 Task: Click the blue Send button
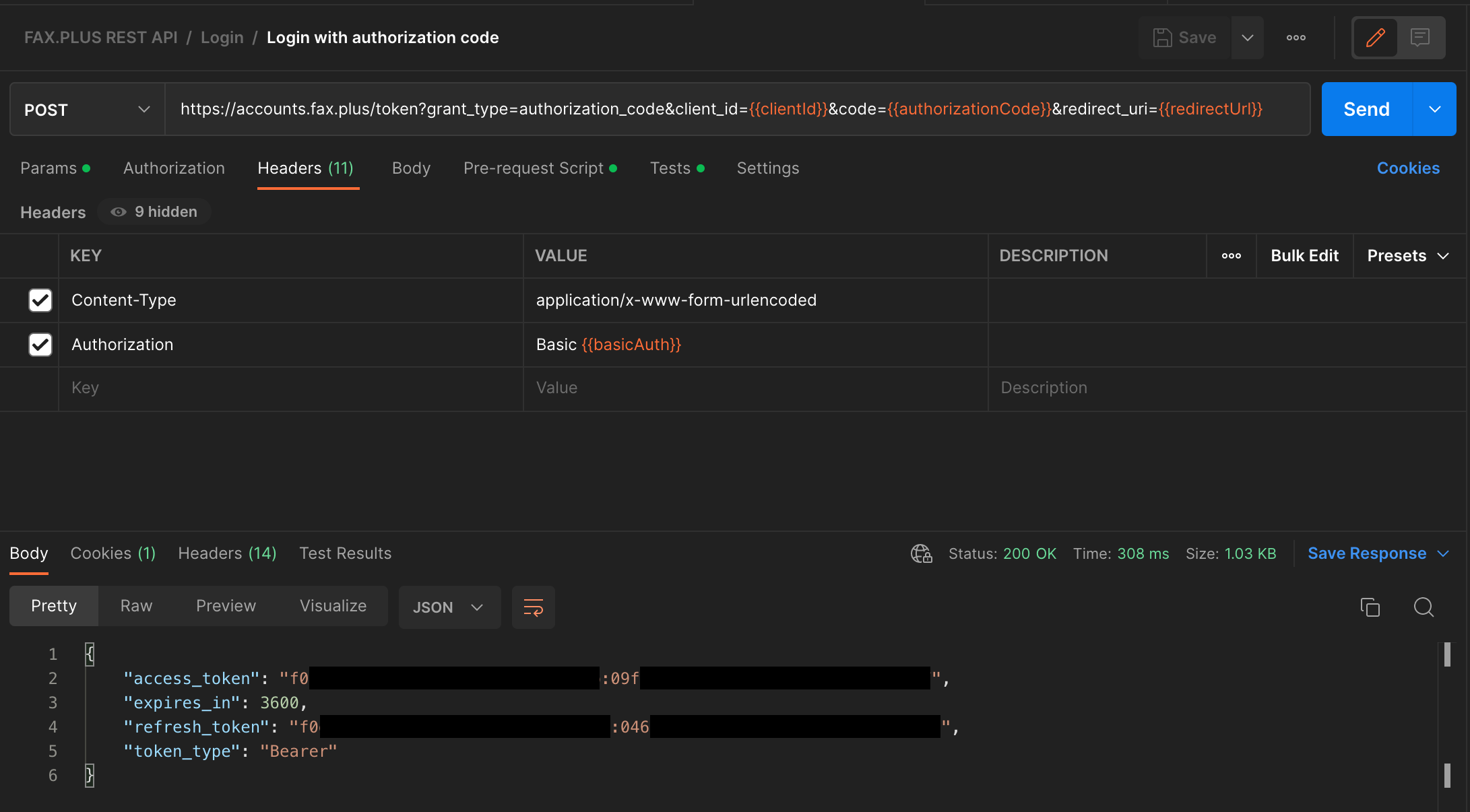tap(1366, 109)
